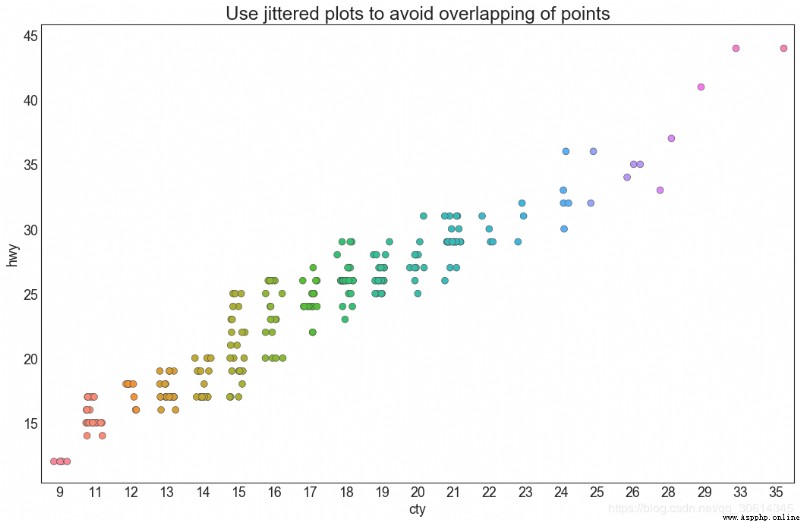This screenshot has width=800, height=522.
Task: Click the chart title text
Action: [418, 13]
